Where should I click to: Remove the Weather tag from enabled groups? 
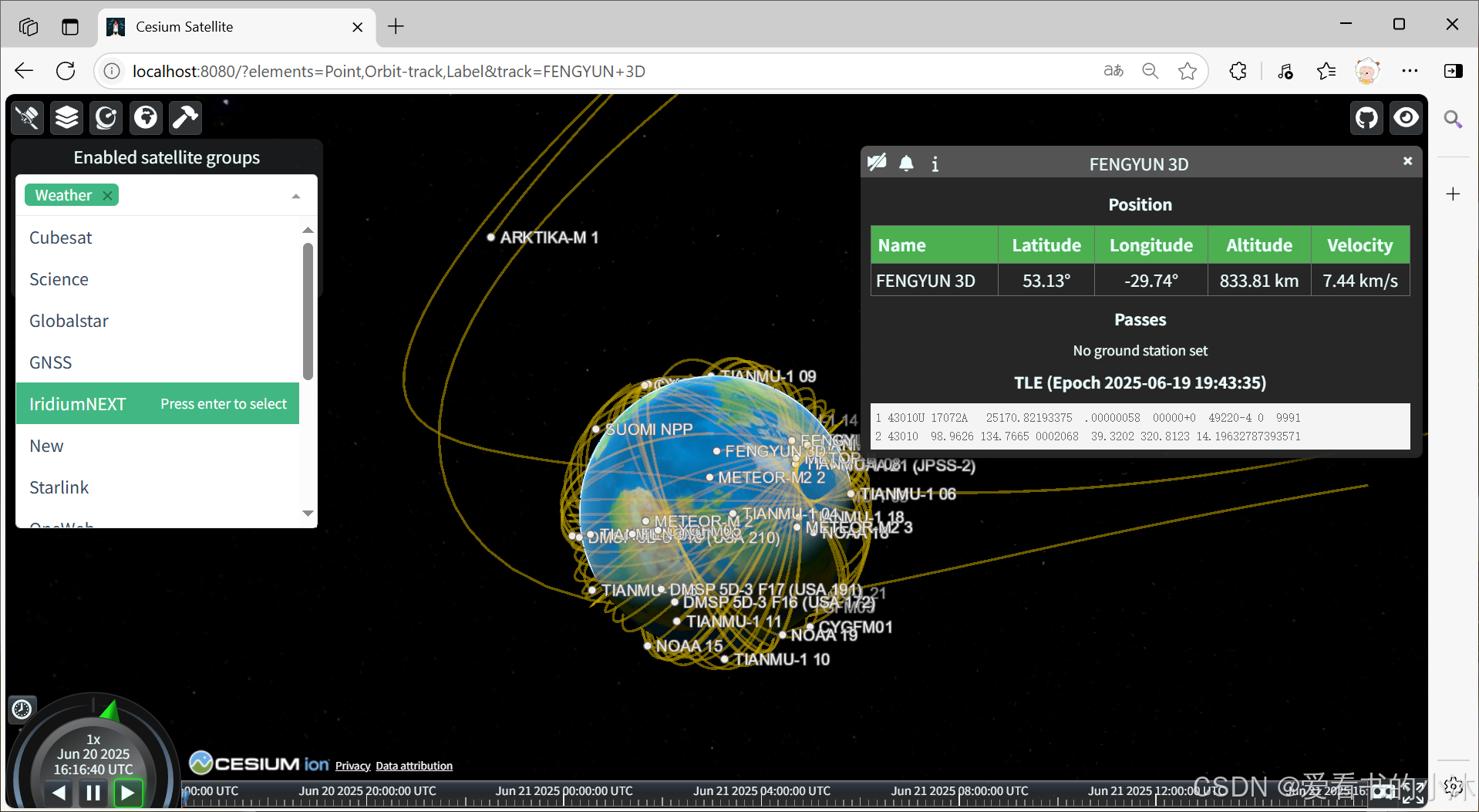coord(108,196)
